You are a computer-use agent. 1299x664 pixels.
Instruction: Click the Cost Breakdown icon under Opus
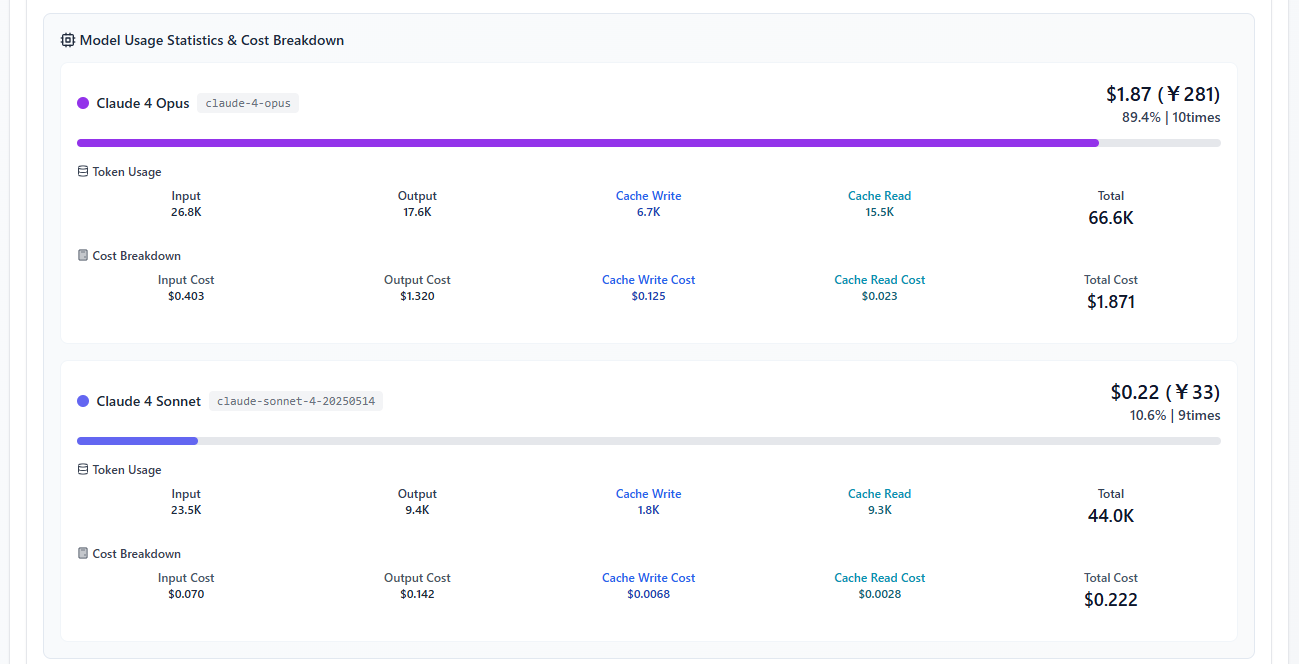click(x=83, y=255)
